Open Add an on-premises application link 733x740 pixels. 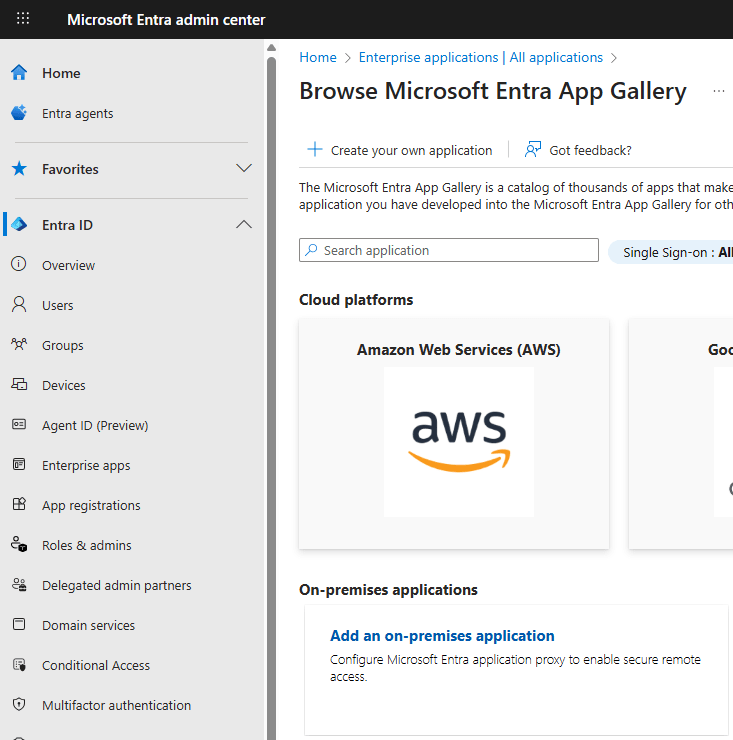coord(442,636)
